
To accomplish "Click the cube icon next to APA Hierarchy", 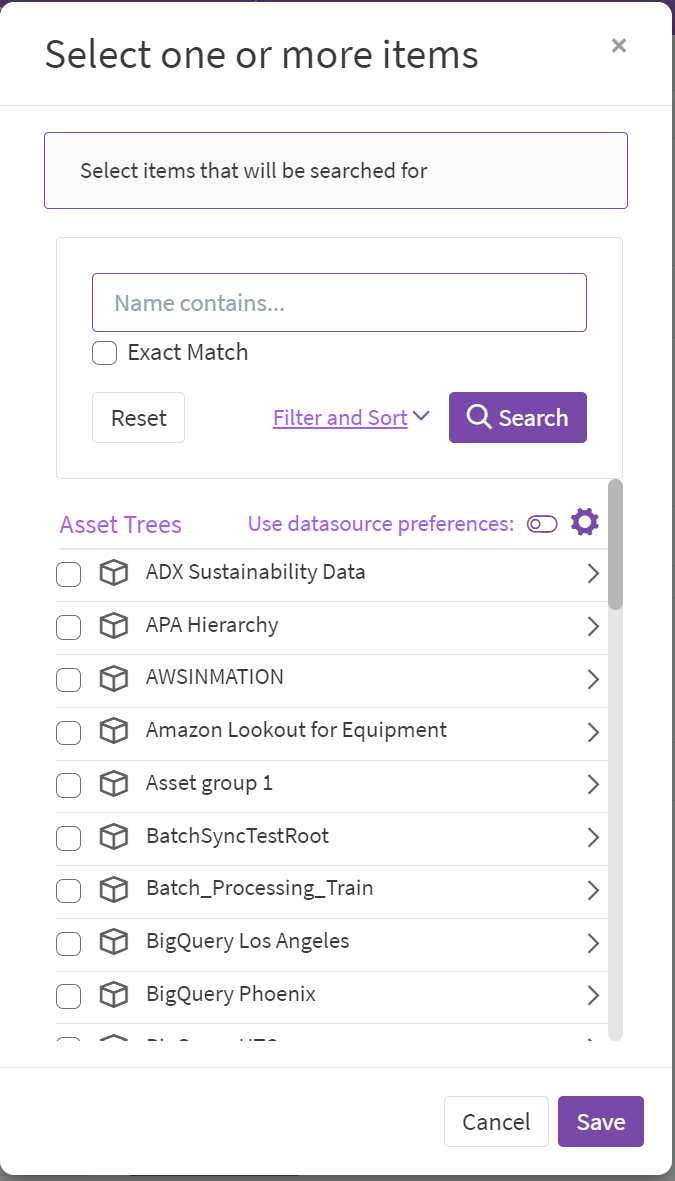I will pyautogui.click(x=114, y=626).
